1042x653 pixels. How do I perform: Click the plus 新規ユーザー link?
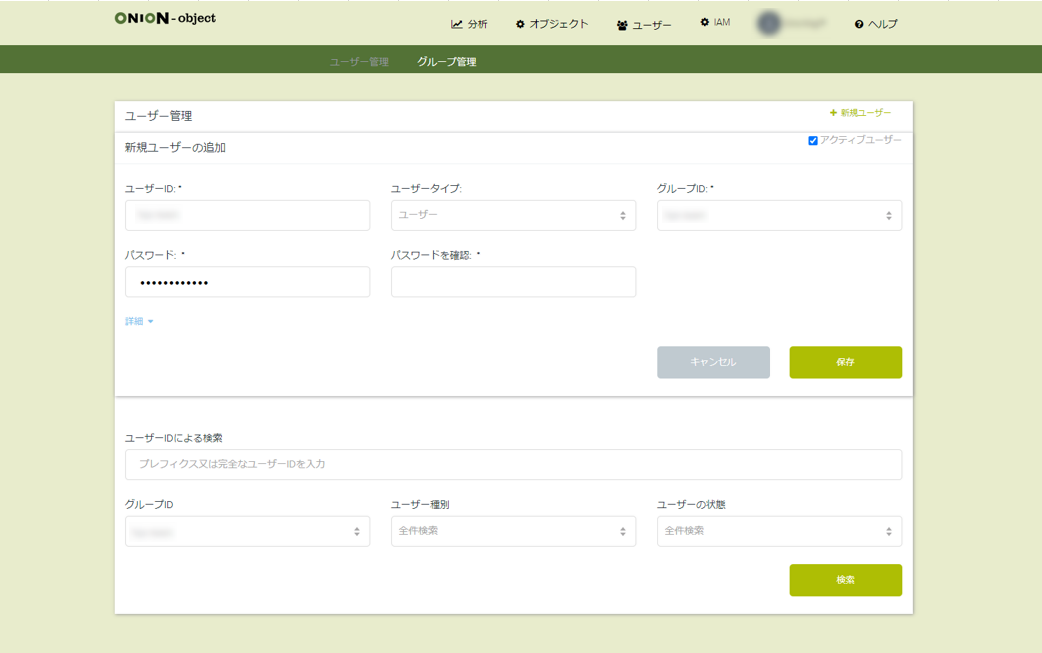[x=860, y=113]
